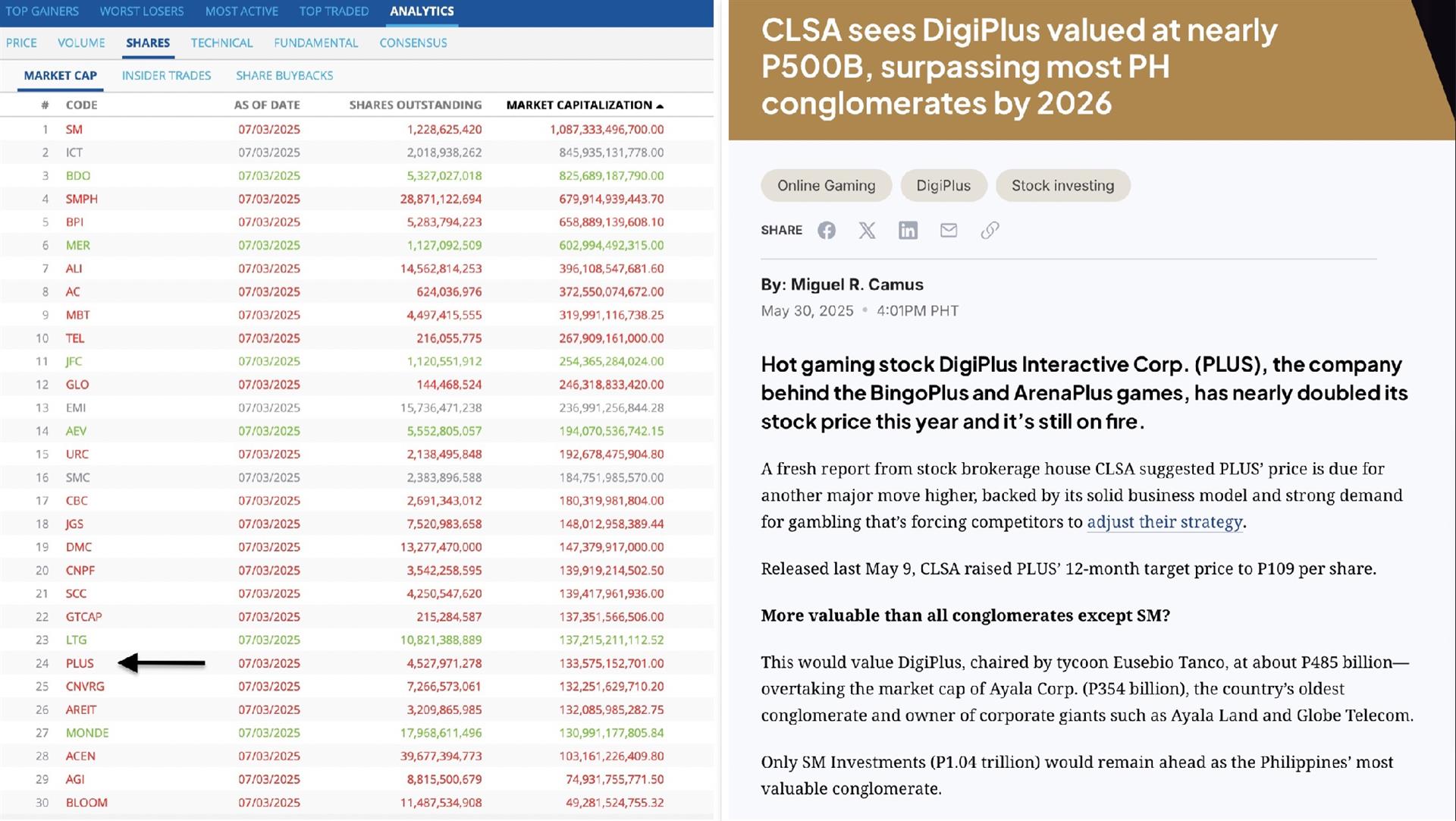The width and height of the screenshot is (1456, 821).
Task: Open the AGI stock code
Action: click(75, 779)
